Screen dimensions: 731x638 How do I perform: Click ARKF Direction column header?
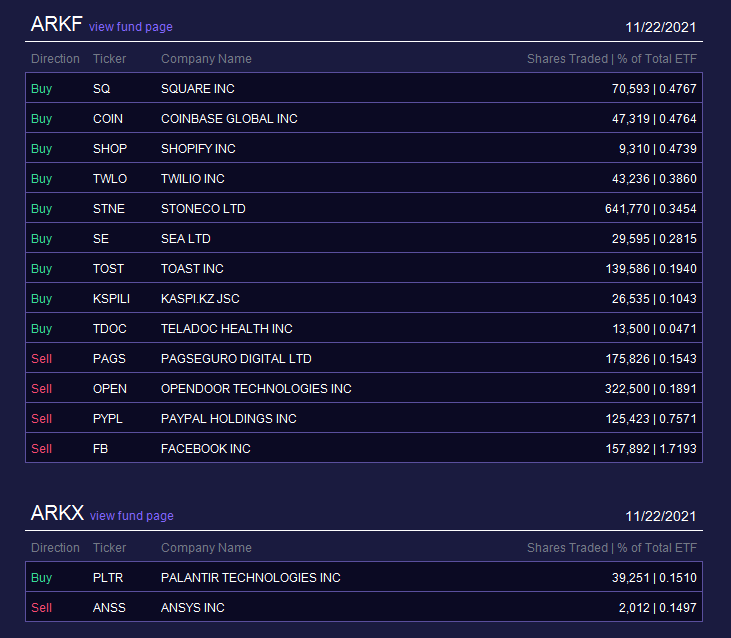(55, 59)
